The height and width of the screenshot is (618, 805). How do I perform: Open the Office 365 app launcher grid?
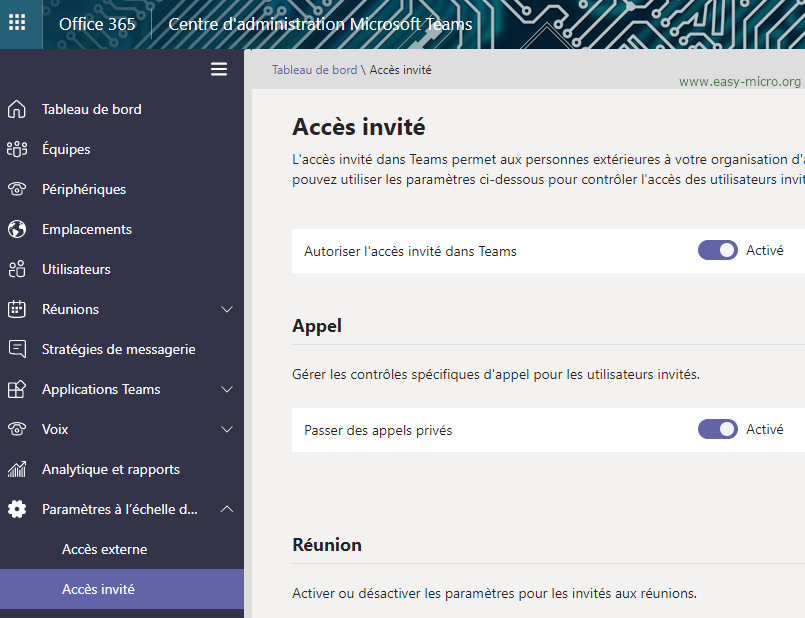[17, 23]
